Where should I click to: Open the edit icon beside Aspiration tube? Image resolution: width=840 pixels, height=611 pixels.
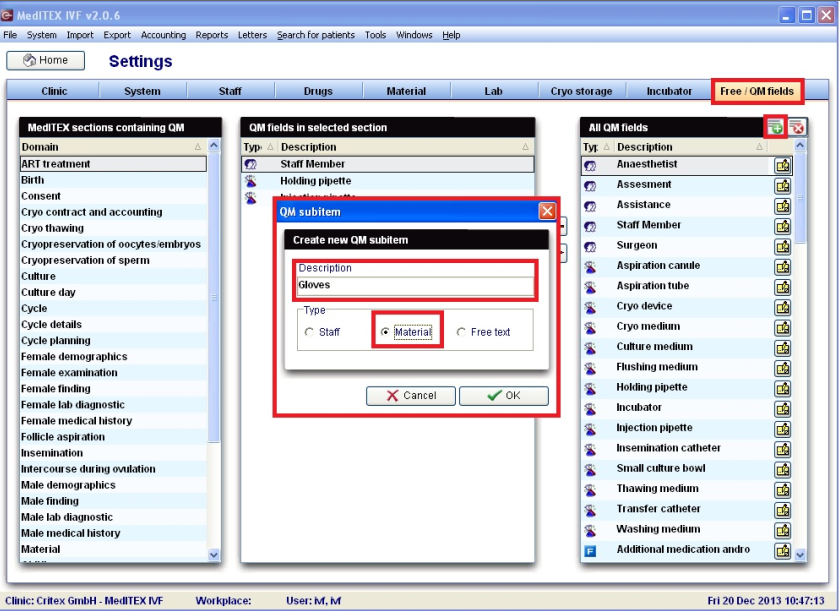[783, 288]
